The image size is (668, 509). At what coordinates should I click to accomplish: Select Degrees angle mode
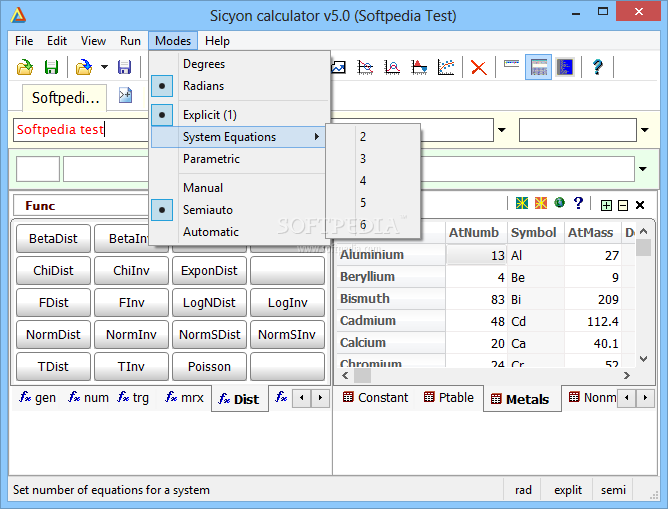pyautogui.click(x=240, y=64)
